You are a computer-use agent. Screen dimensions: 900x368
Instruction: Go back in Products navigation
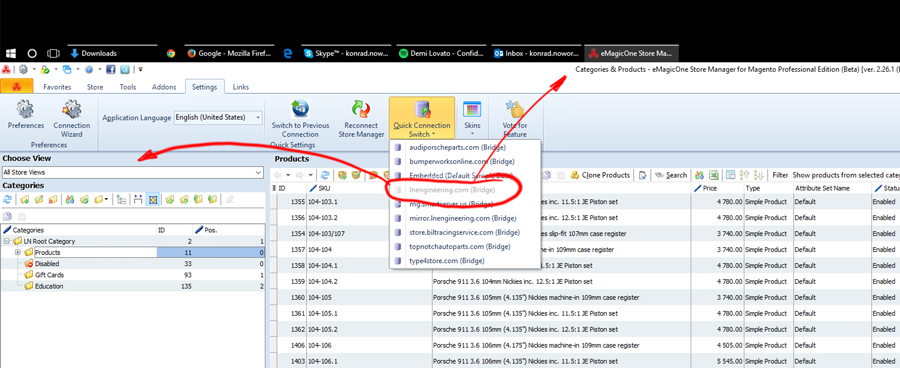pyautogui.click(x=277, y=175)
